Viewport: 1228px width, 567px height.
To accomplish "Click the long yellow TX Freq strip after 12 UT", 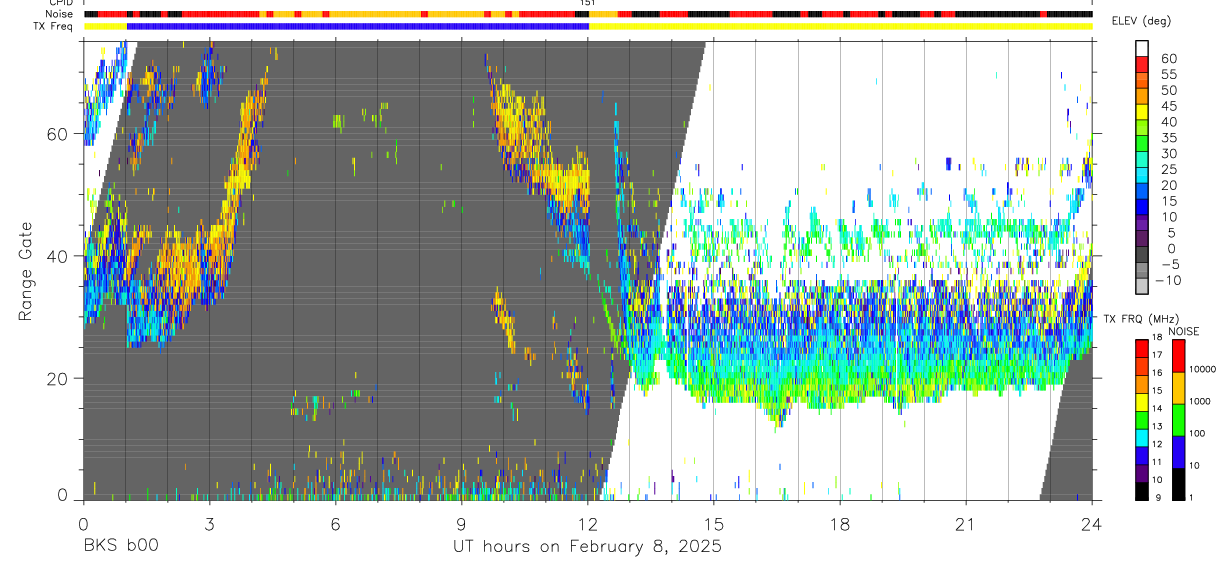I will (x=840, y=26).
